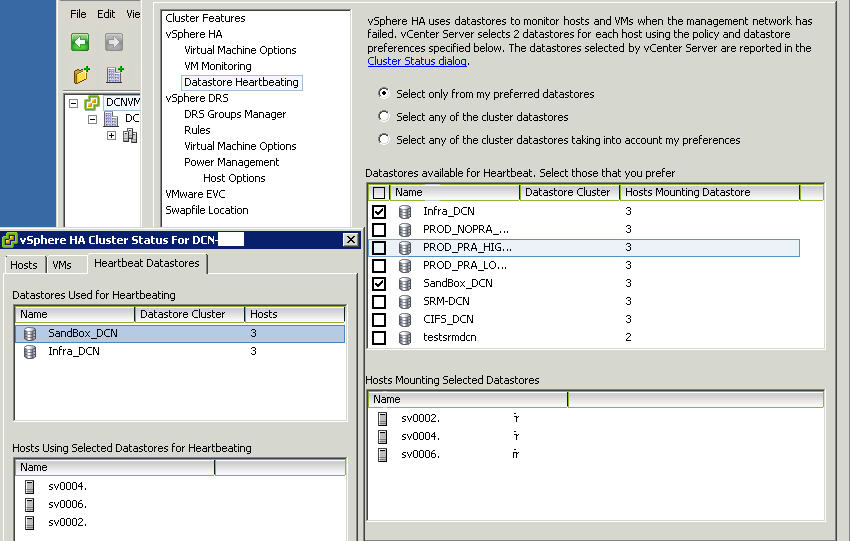The image size is (850, 541).
Task: Select Cluster Features in settings list
Action: click(x=205, y=18)
